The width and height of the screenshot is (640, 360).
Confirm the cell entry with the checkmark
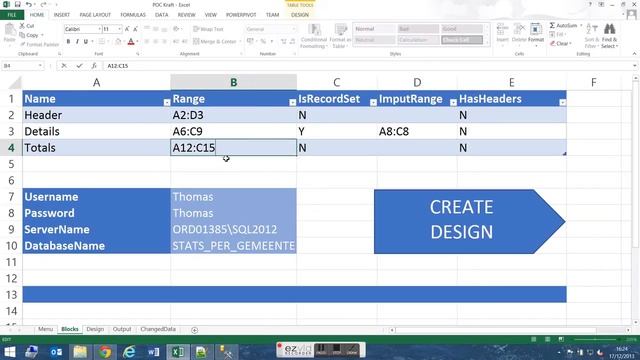click(79, 65)
